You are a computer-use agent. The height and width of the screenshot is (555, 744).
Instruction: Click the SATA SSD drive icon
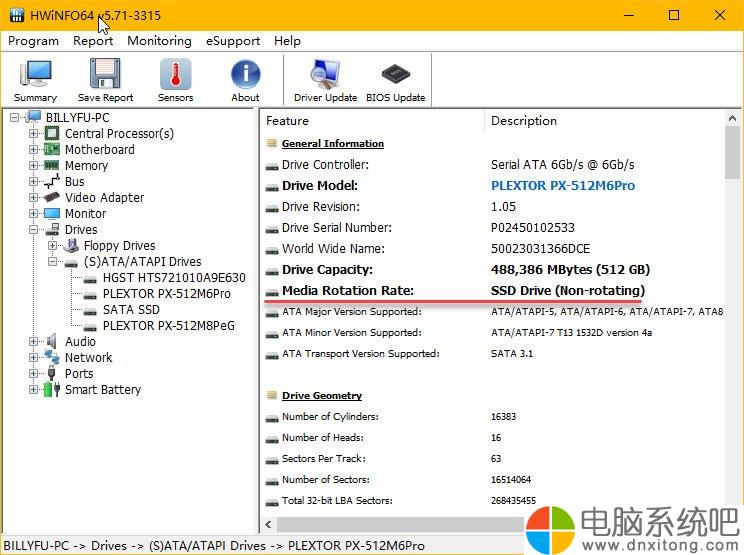(90, 312)
